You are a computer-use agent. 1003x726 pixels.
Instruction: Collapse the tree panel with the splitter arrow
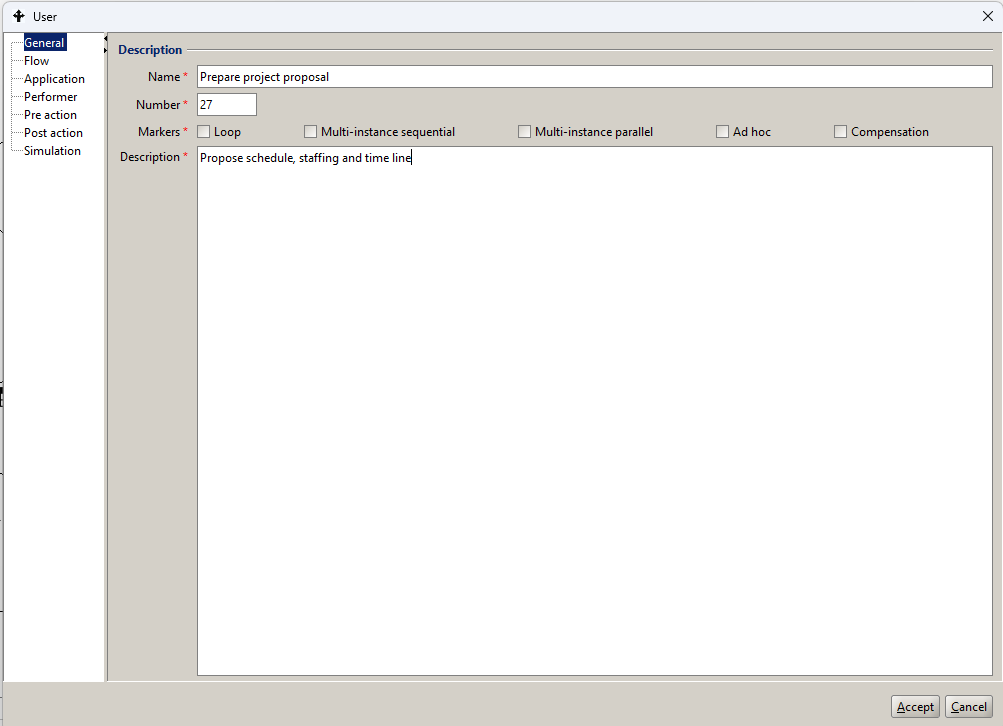click(106, 39)
